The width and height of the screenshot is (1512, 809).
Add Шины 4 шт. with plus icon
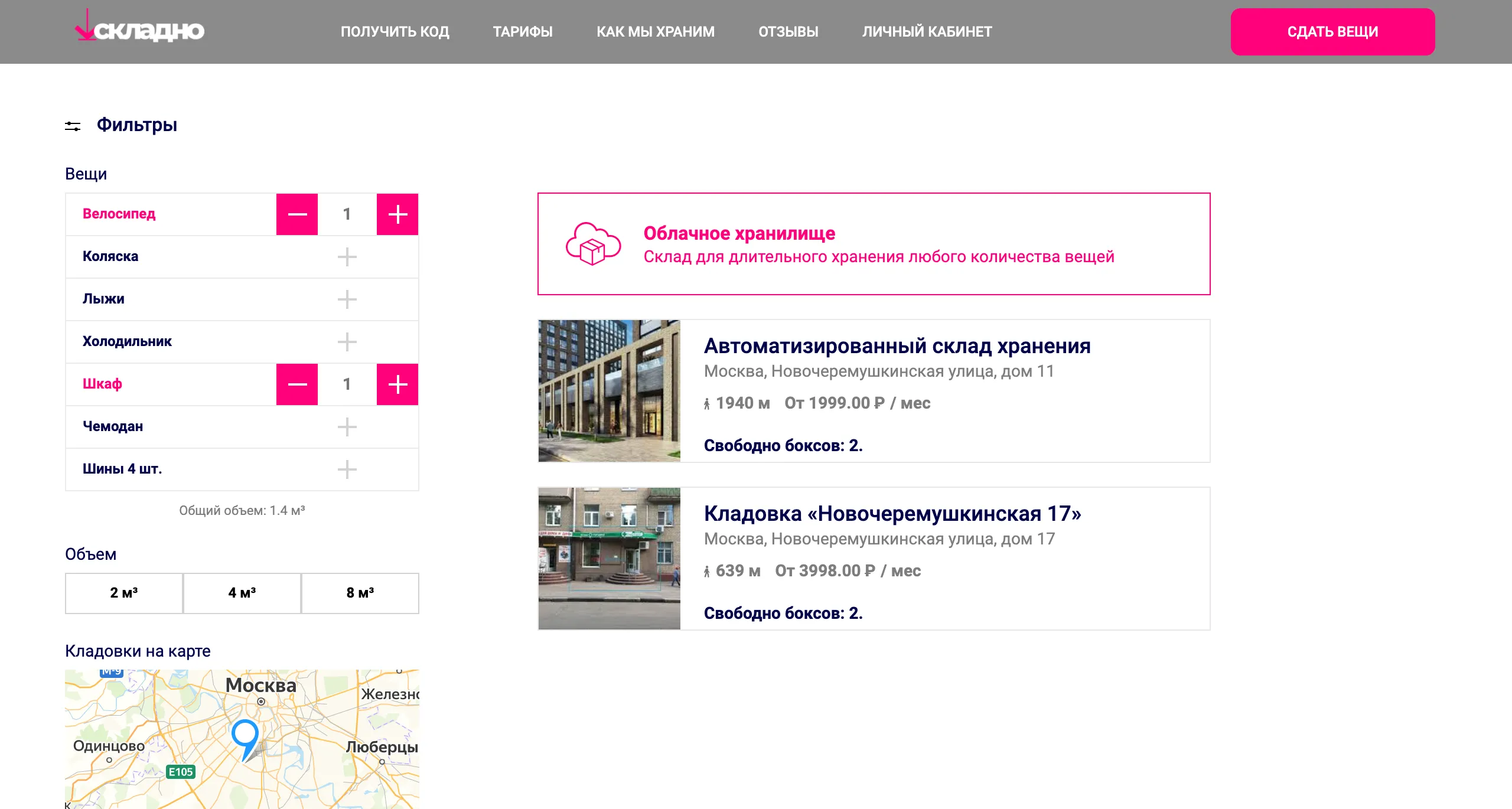click(347, 469)
